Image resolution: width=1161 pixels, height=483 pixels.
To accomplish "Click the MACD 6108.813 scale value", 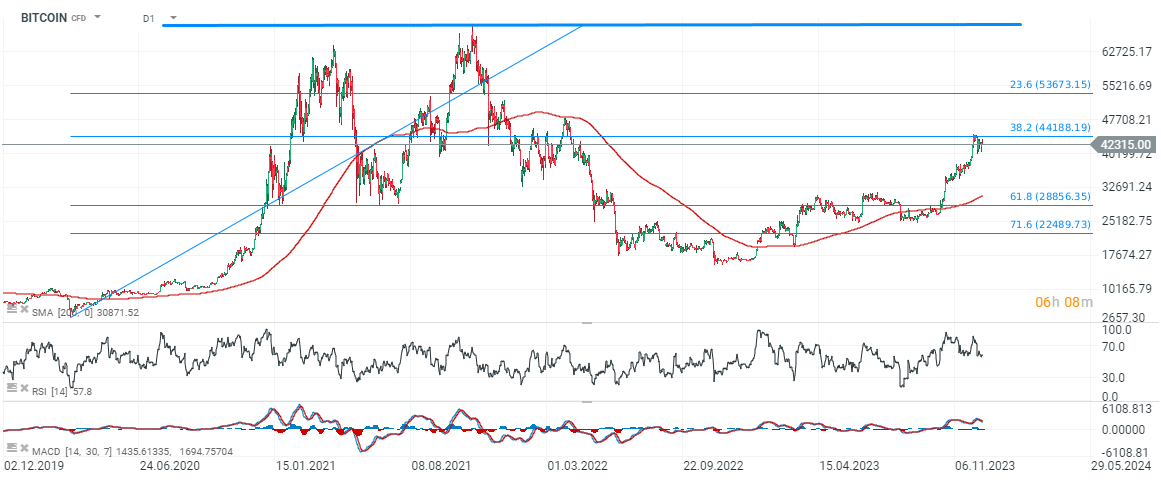I will [x=1127, y=407].
